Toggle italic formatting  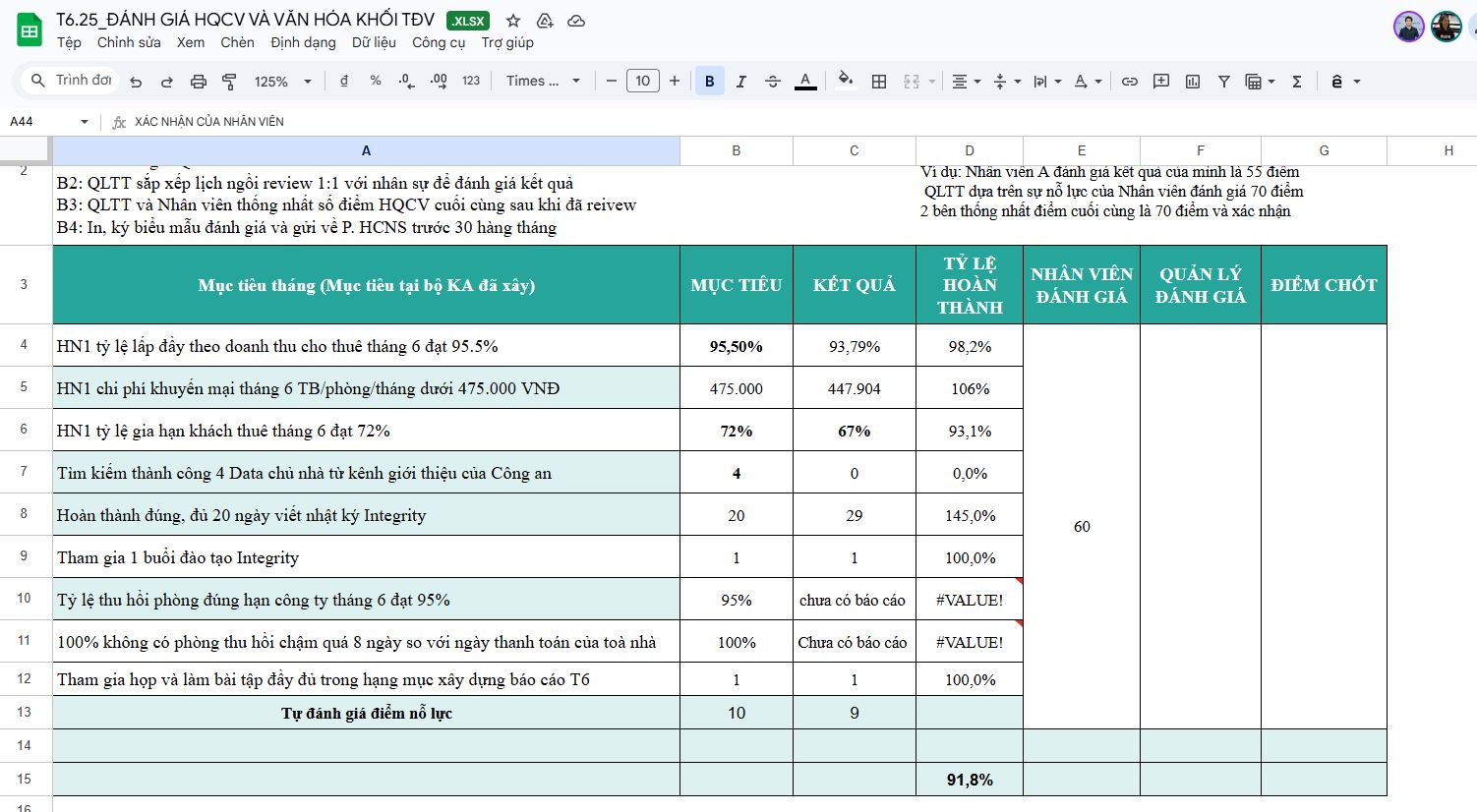tap(740, 82)
